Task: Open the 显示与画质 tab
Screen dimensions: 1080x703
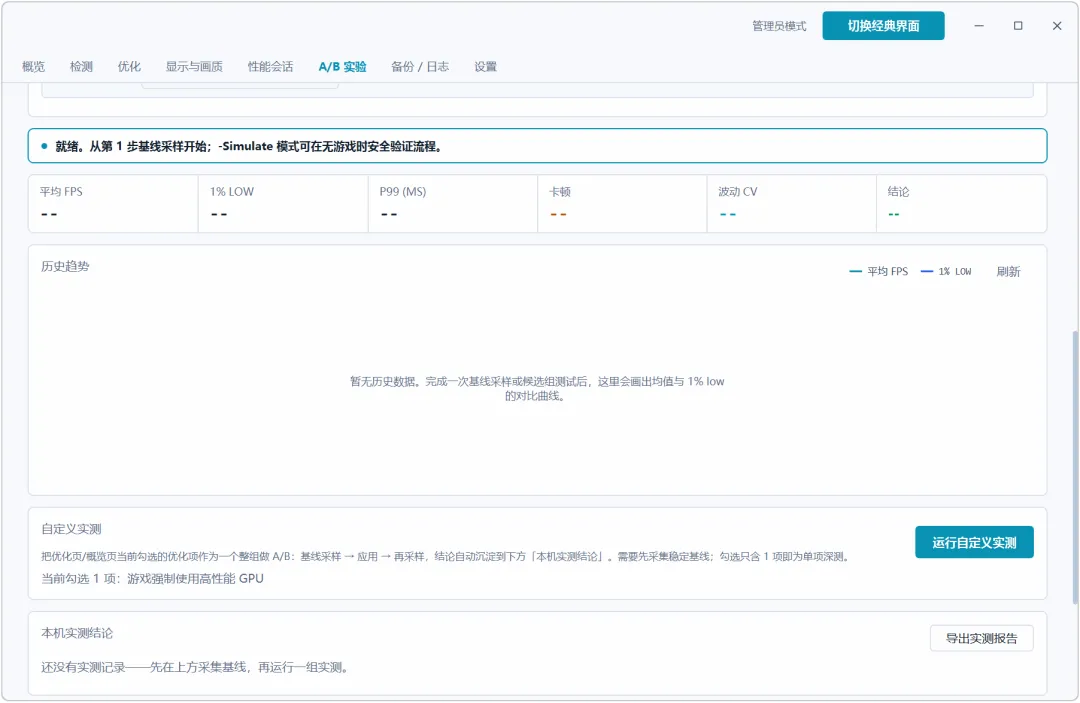Action: coord(194,67)
